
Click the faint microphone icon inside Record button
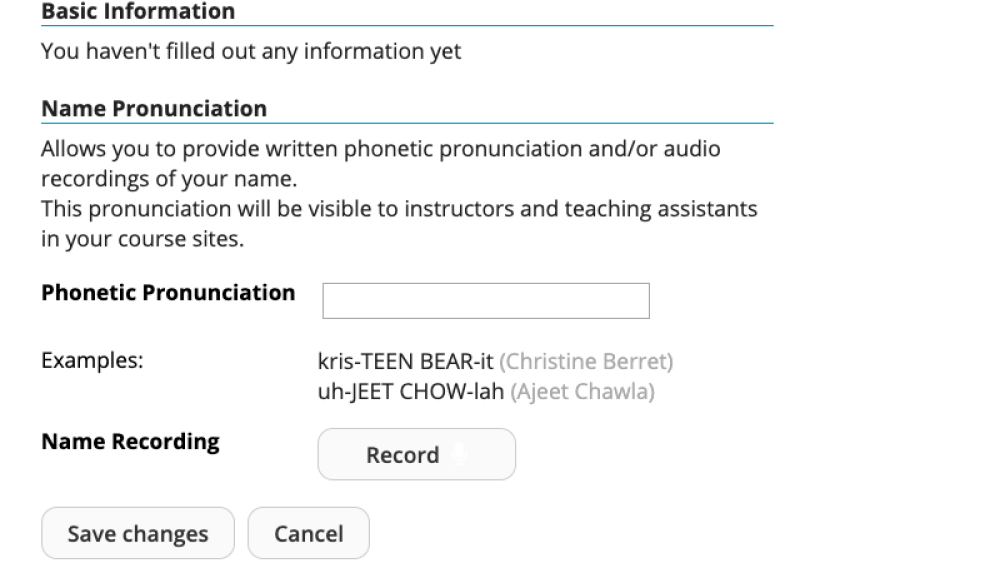point(459,455)
